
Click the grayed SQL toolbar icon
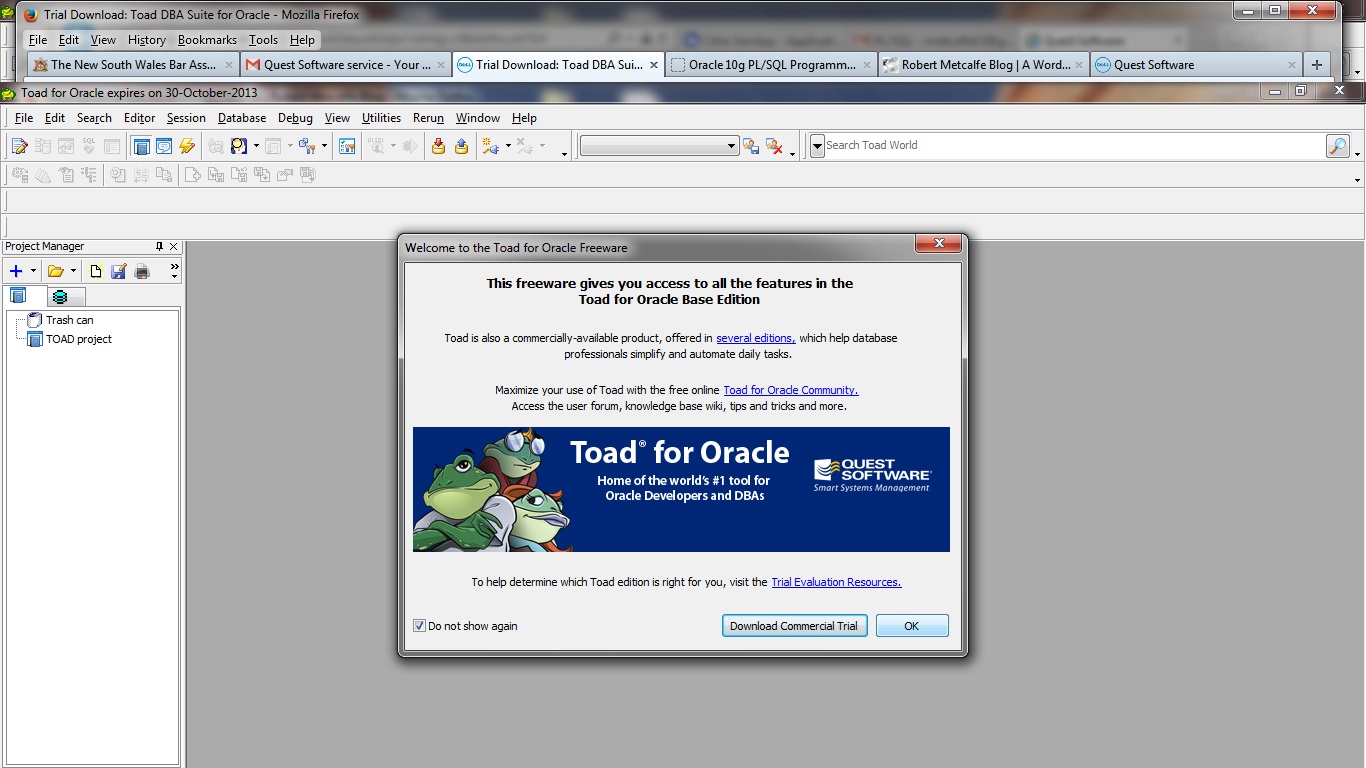click(89, 146)
